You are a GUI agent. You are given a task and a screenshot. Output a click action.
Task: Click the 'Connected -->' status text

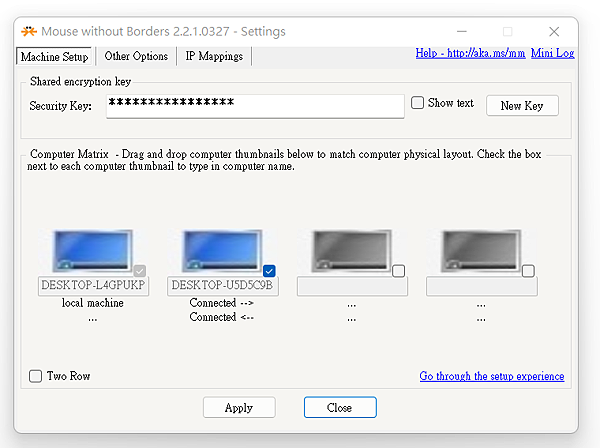pyautogui.click(x=222, y=303)
